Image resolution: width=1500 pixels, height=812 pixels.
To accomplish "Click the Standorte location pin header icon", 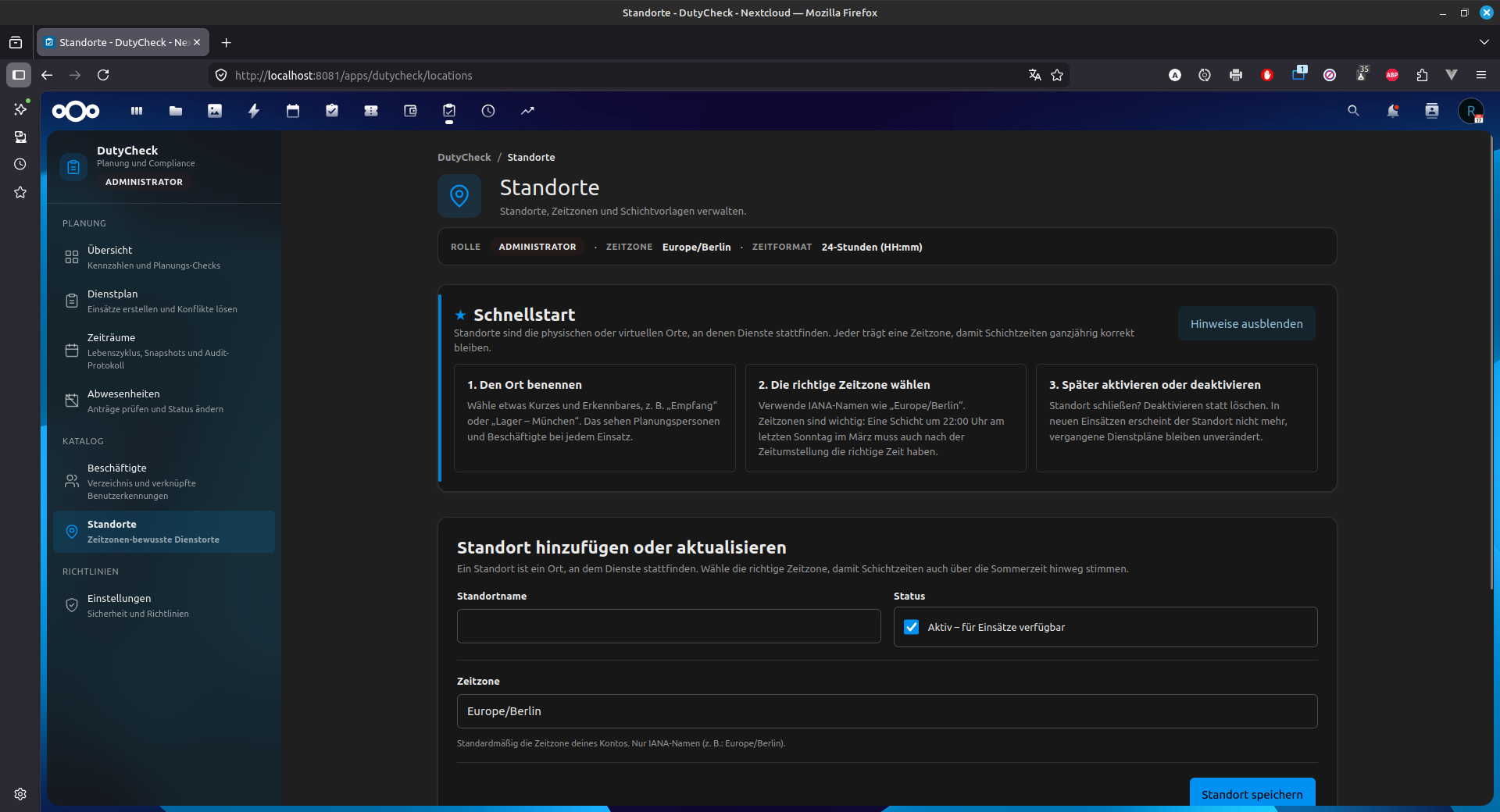I will coord(459,196).
